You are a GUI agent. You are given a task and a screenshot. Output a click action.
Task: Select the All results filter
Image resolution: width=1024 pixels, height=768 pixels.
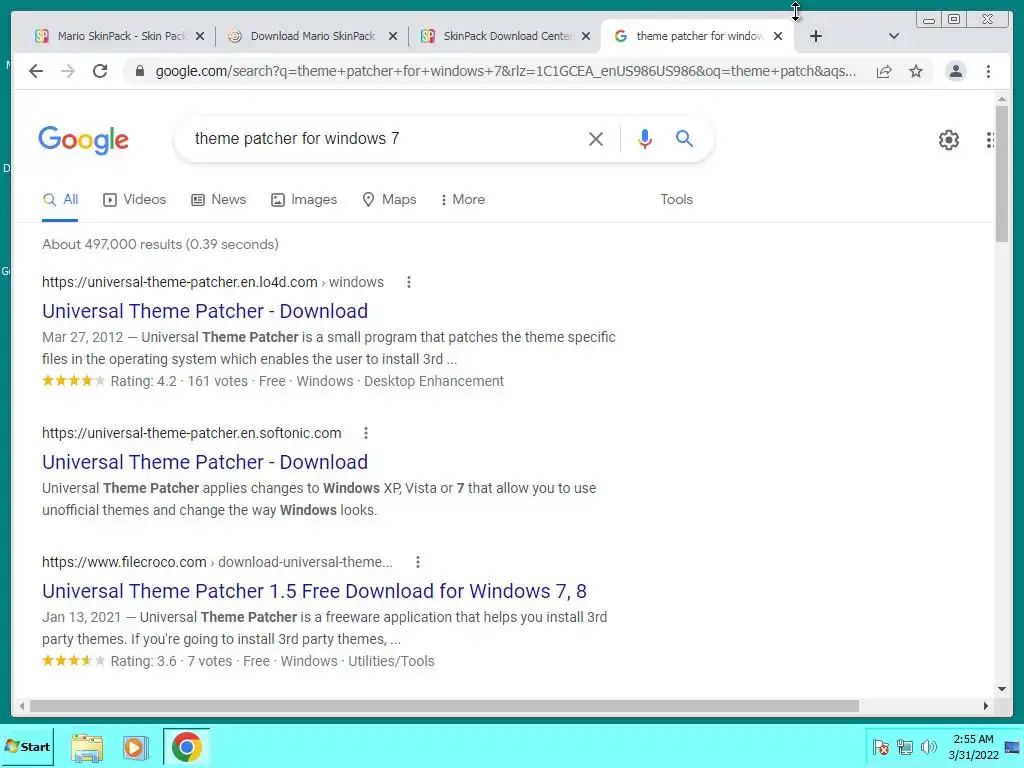60,200
